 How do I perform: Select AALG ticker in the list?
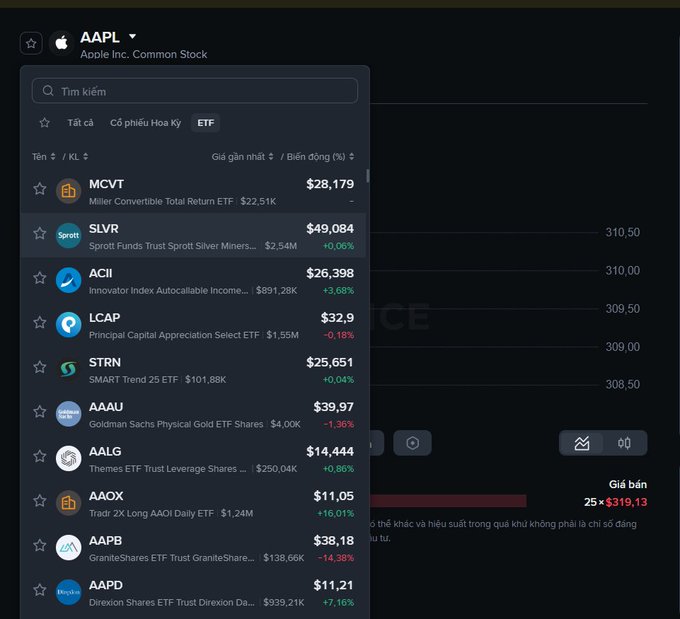point(105,452)
